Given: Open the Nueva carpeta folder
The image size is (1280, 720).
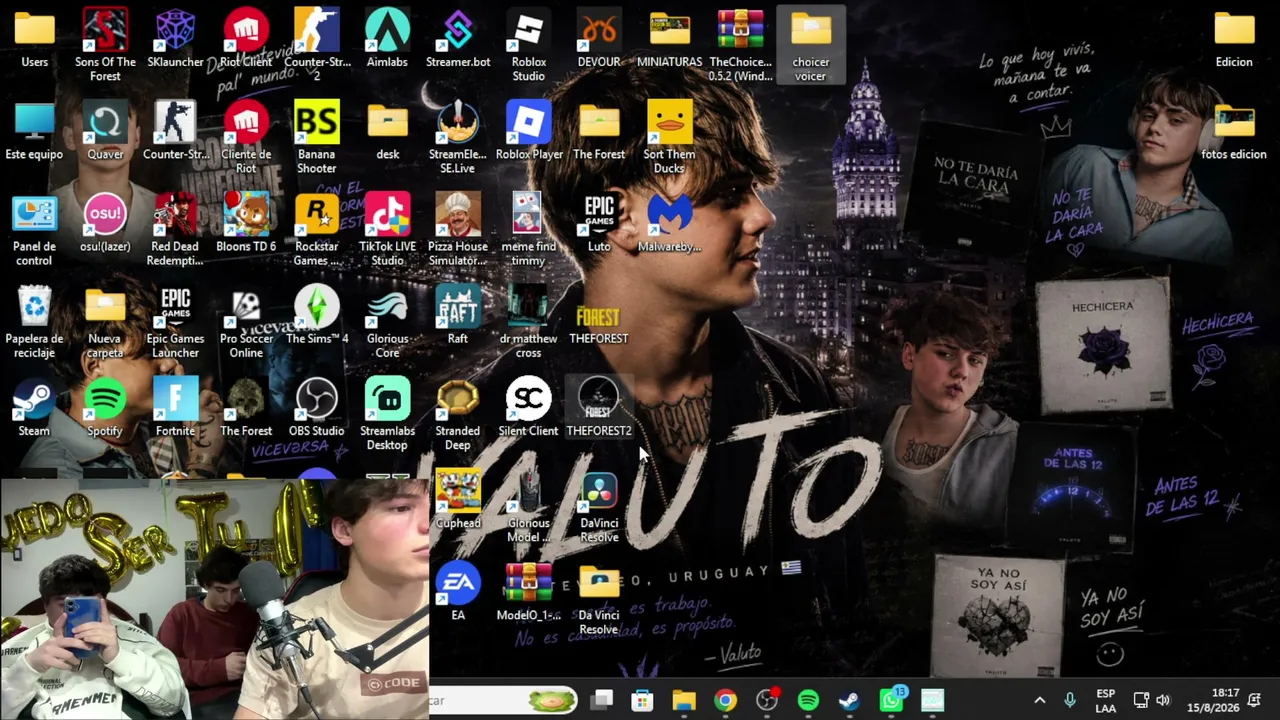Looking at the screenshot, I should 105,321.
